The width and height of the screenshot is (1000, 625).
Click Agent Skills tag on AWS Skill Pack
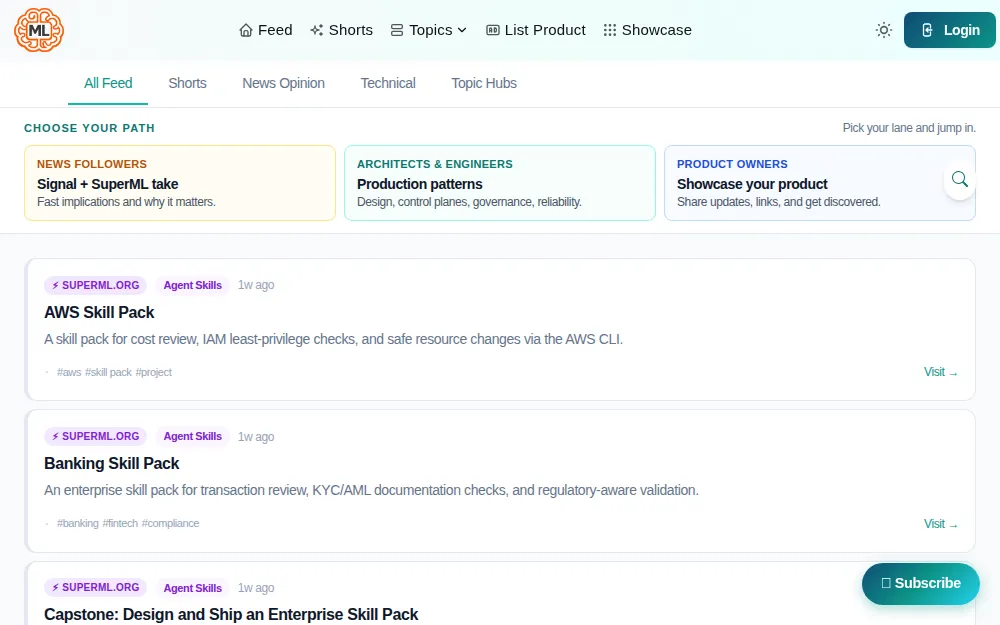[193, 285]
